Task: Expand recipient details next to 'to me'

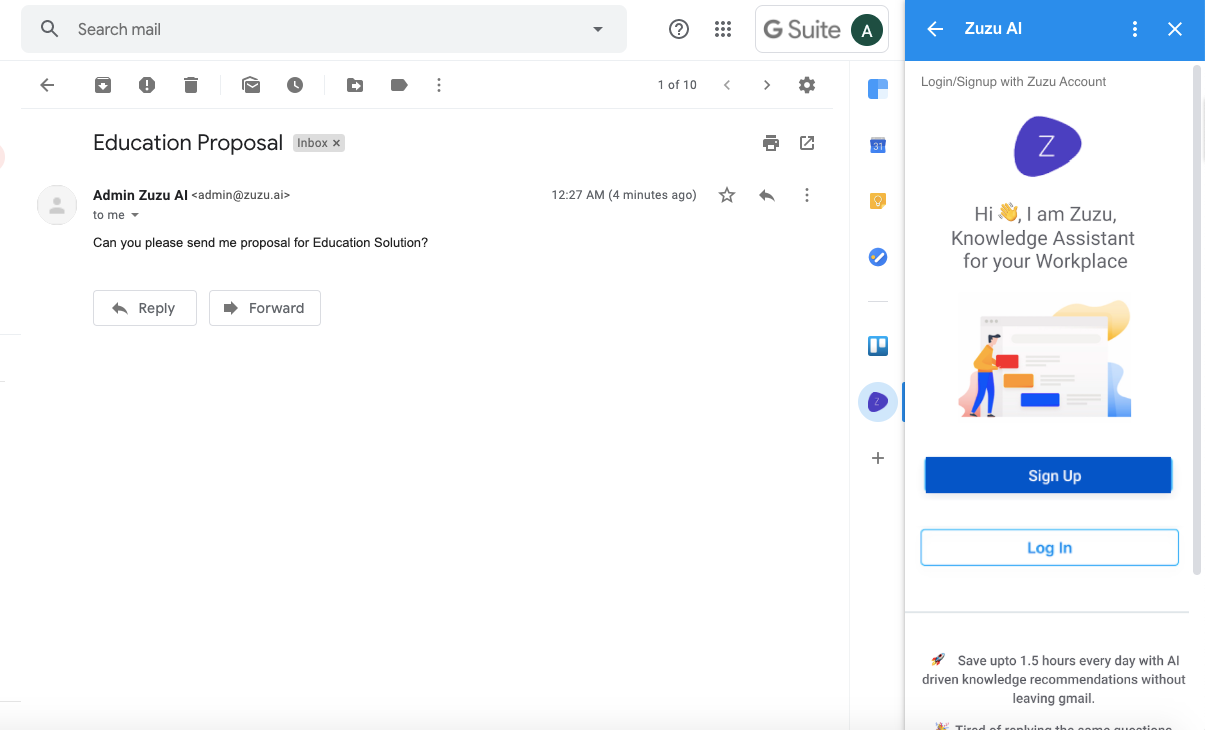Action: pos(135,215)
